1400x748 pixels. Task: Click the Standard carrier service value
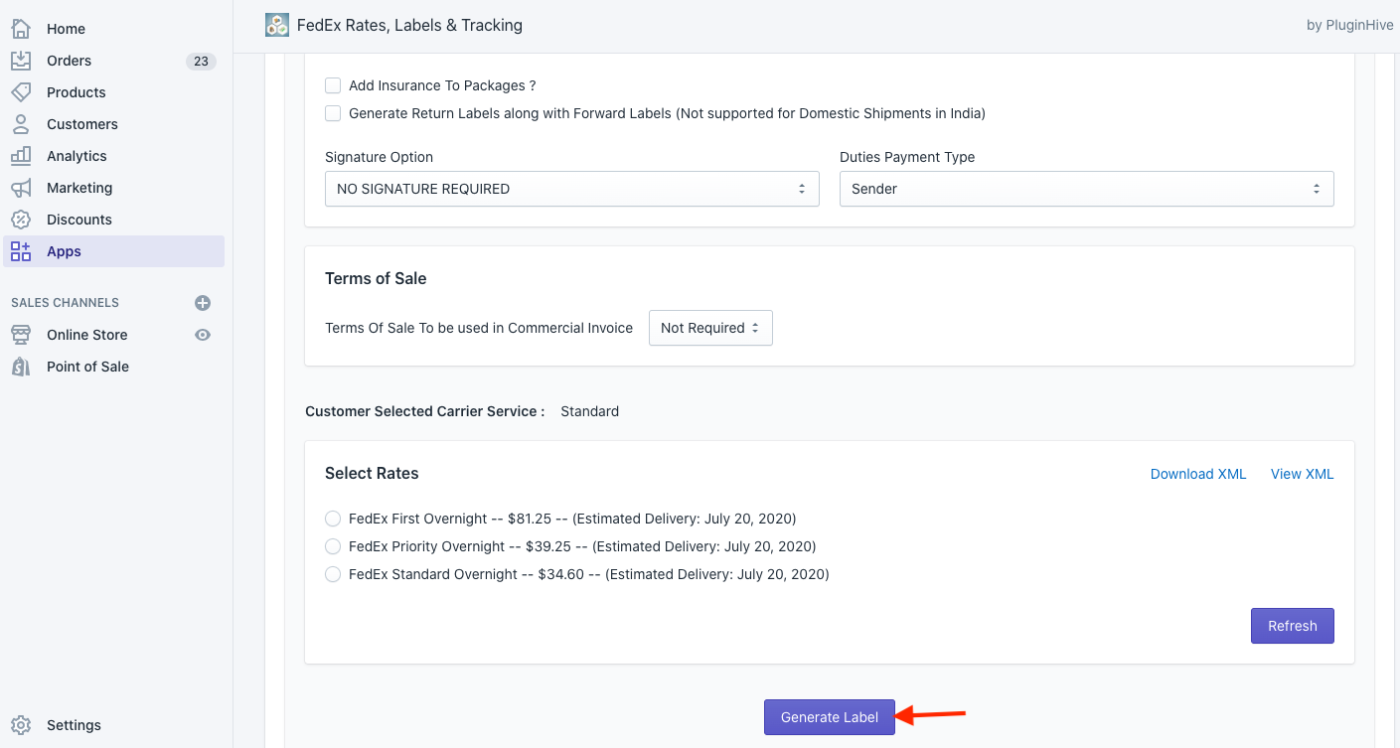pos(590,411)
